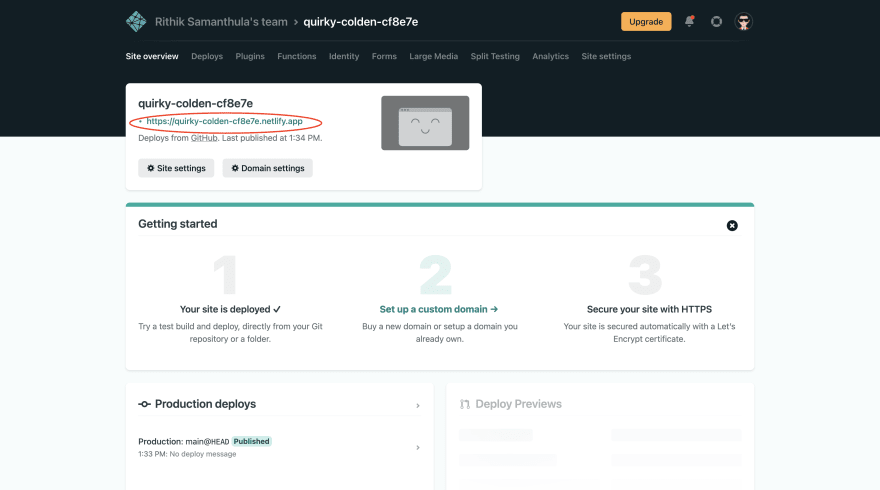This screenshot has height=490, width=880.
Task: Open the Production deploys heading
Action: pyautogui.click(x=205, y=404)
